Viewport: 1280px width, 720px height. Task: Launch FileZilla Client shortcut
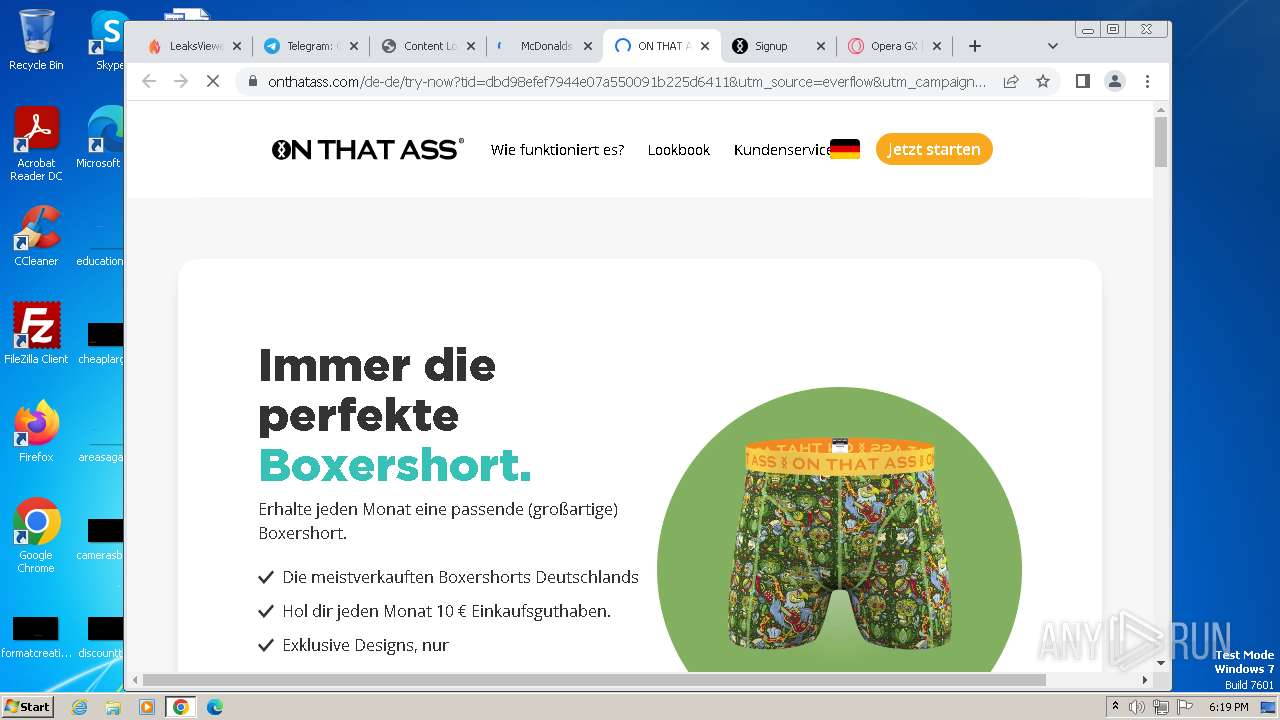pyautogui.click(x=36, y=333)
